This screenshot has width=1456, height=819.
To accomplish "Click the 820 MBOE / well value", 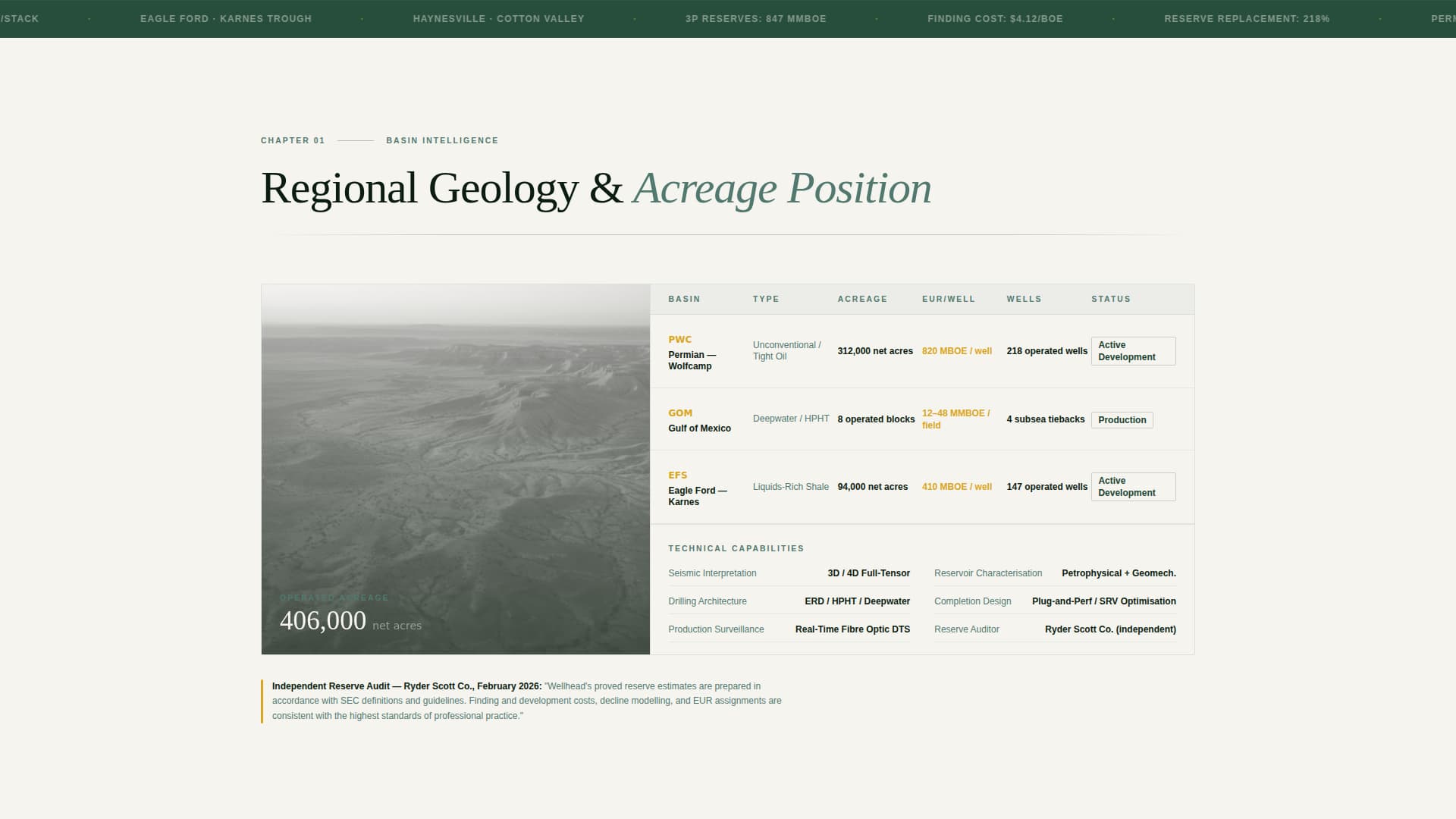I will pyautogui.click(x=957, y=351).
